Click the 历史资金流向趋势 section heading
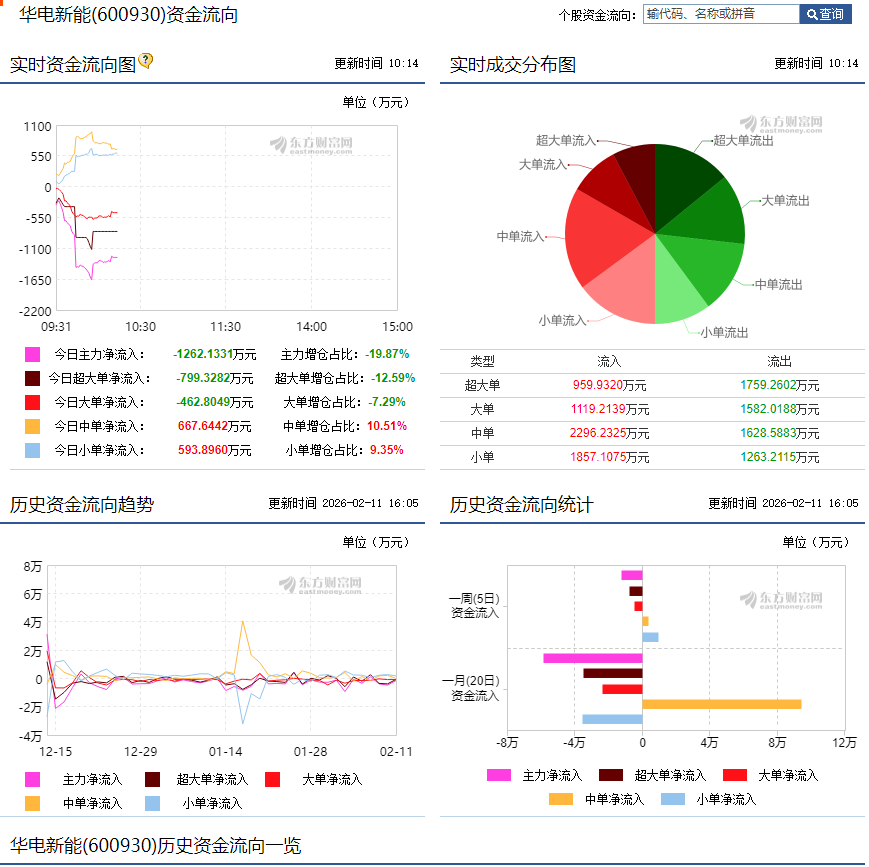869x867 pixels. pos(82,504)
